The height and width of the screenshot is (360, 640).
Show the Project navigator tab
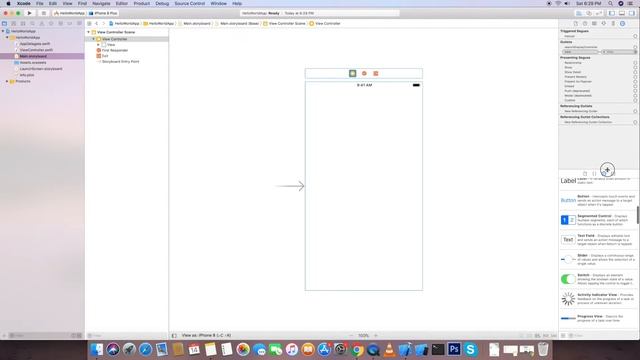(4, 24)
